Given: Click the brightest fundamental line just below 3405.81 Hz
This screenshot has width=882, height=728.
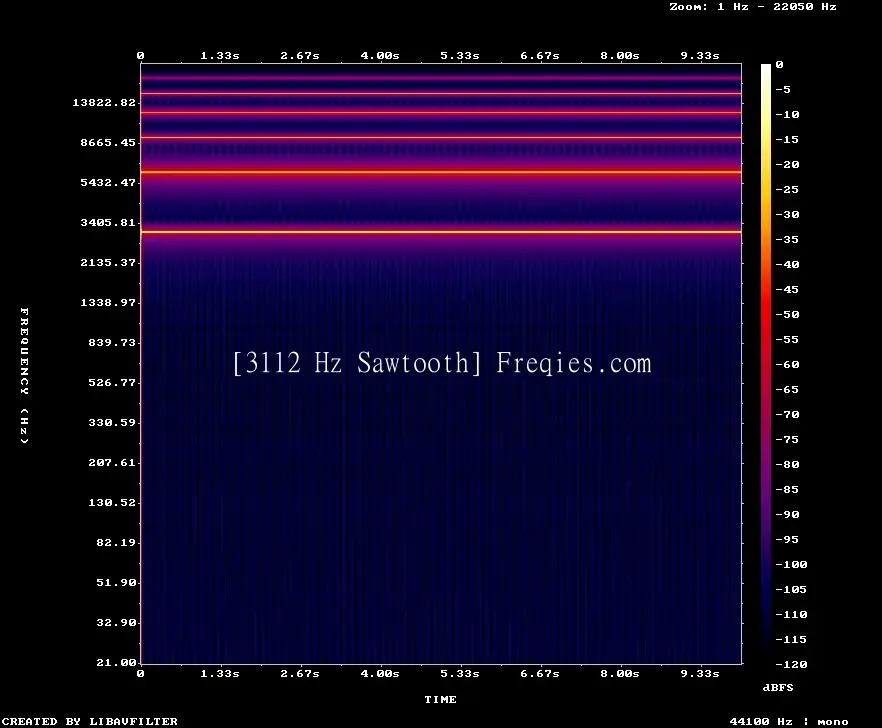Looking at the screenshot, I should [x=441, y=232].
